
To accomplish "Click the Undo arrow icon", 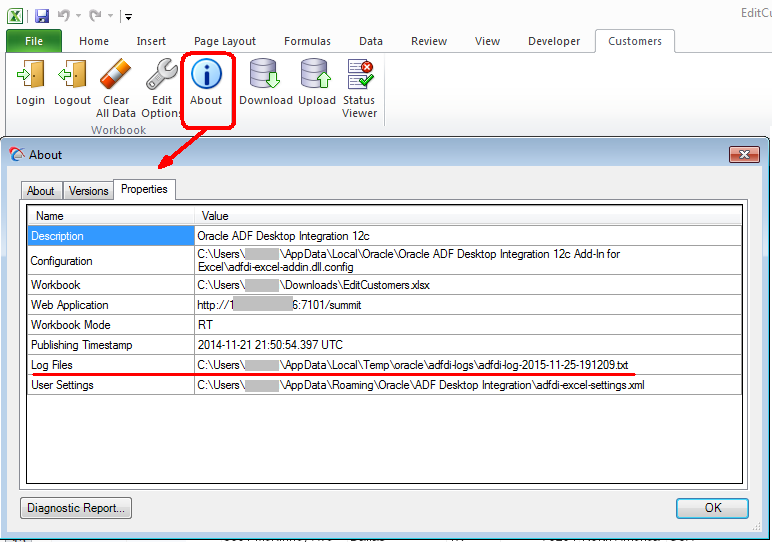I will point(64,16).
